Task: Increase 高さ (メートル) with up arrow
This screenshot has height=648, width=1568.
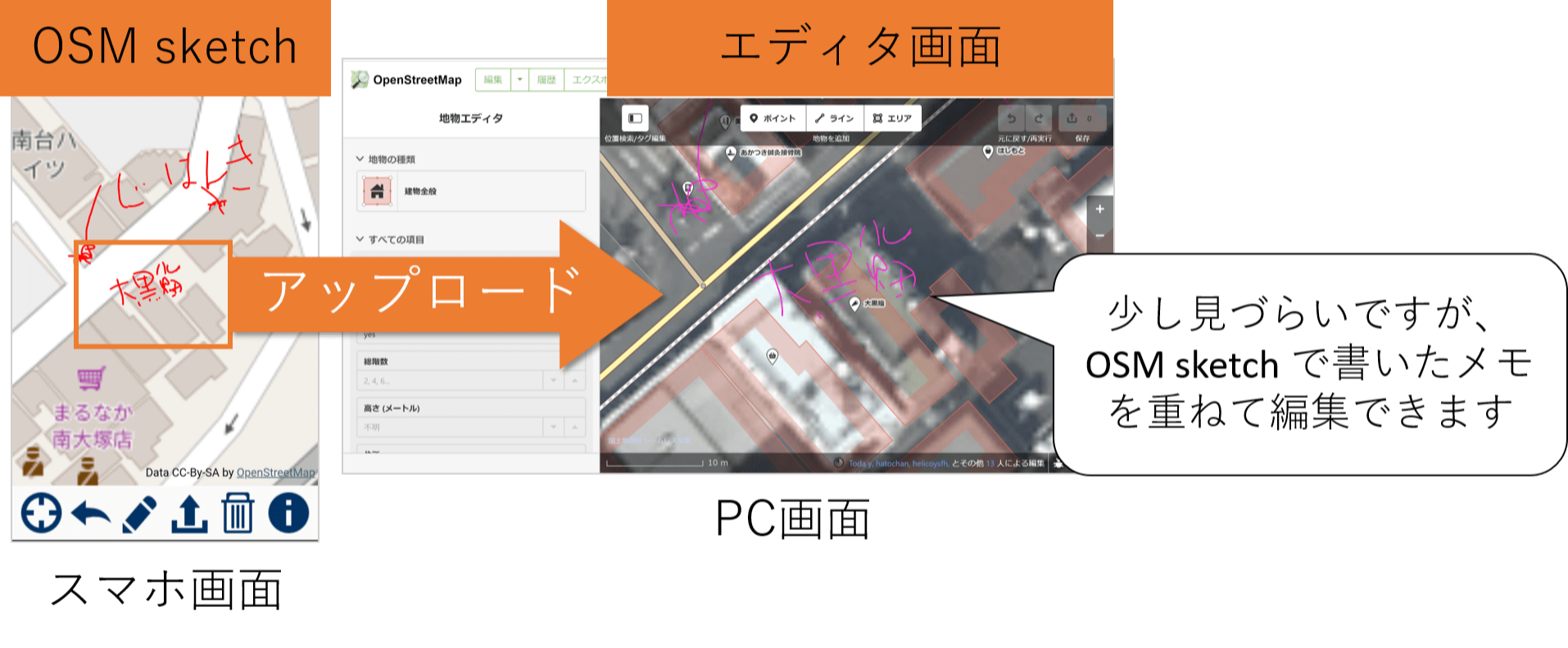Action: pyautogui.click(x=574, y=428)
